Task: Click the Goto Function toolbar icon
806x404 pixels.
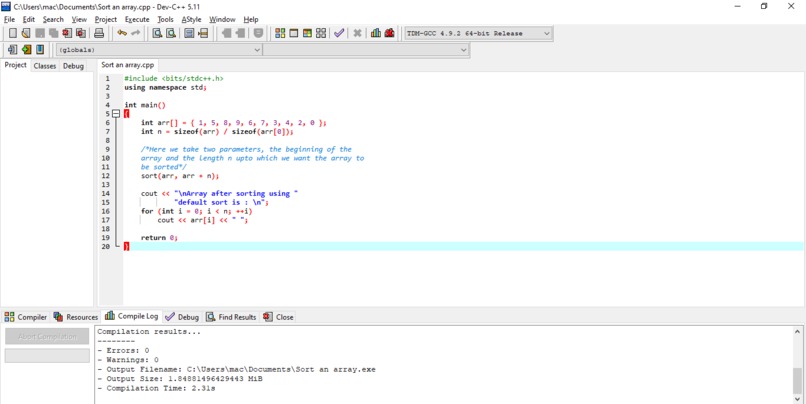Action: [189, 33]
